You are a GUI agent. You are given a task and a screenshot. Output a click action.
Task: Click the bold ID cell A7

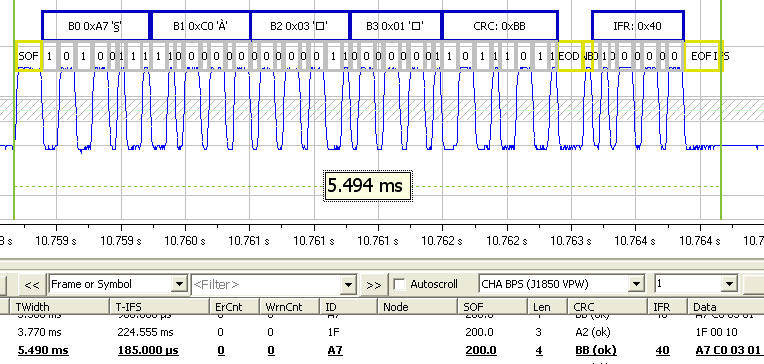tap(335, 350)
